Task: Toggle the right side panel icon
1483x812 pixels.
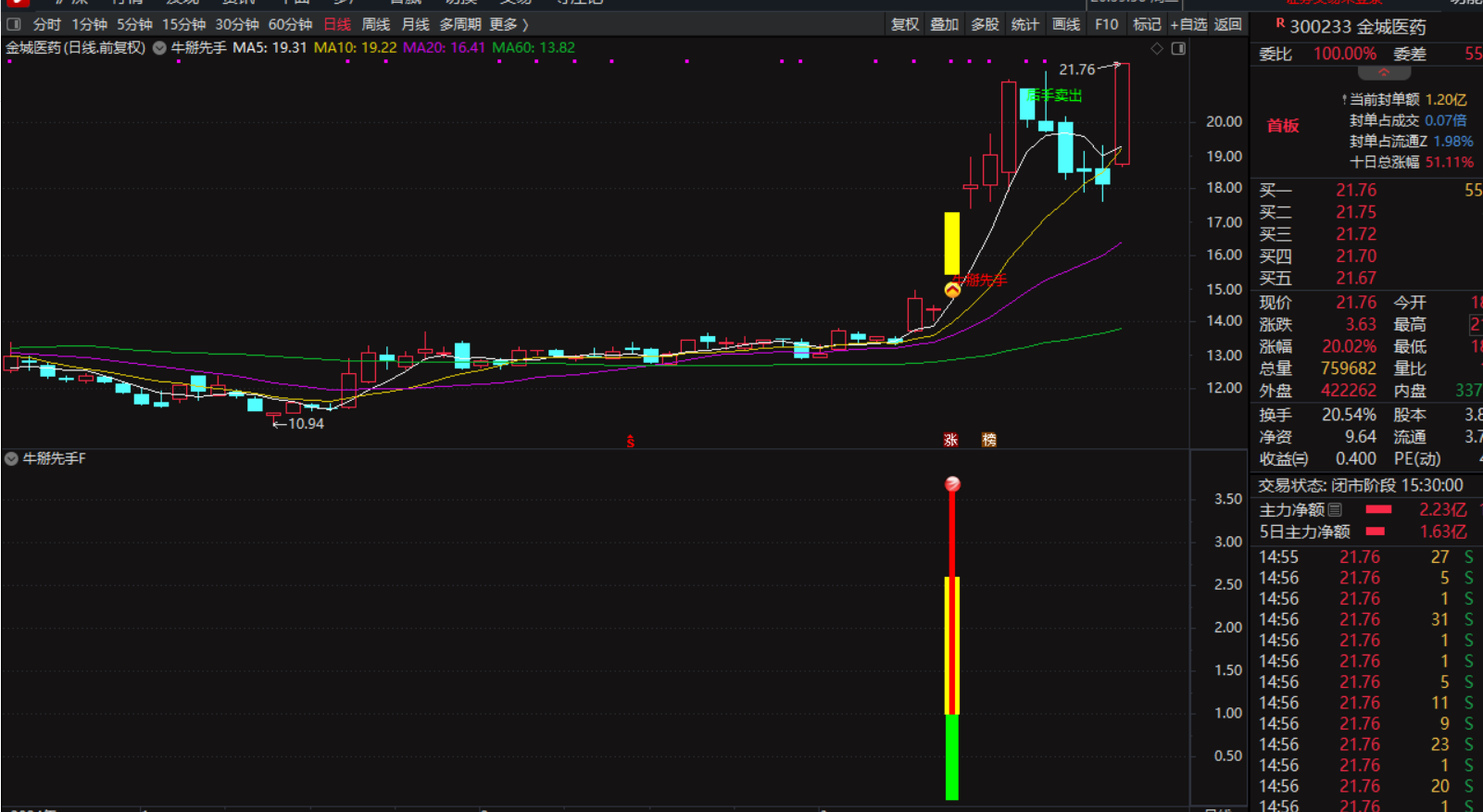Action: pyautogui.click(x=1178, y=48)
